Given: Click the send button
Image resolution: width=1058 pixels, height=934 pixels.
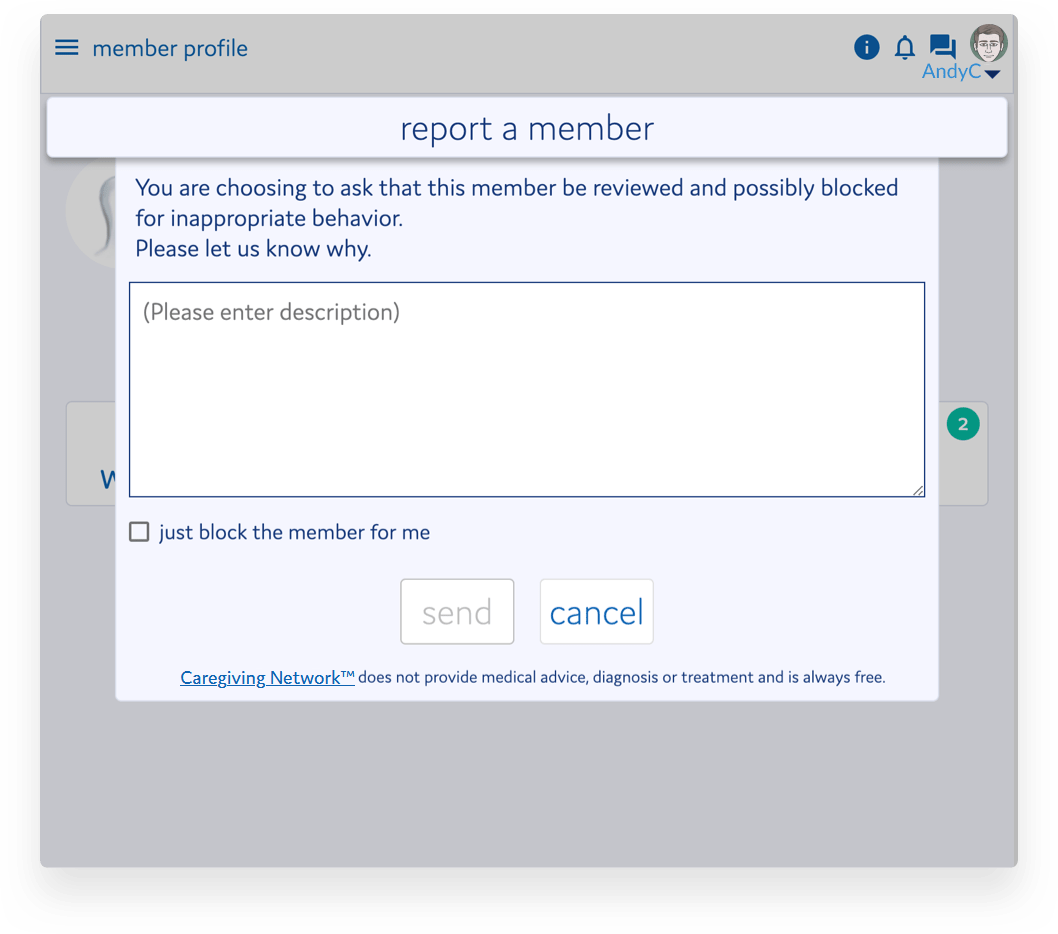Looking at the screenshot, I should (x=457, y=611).
